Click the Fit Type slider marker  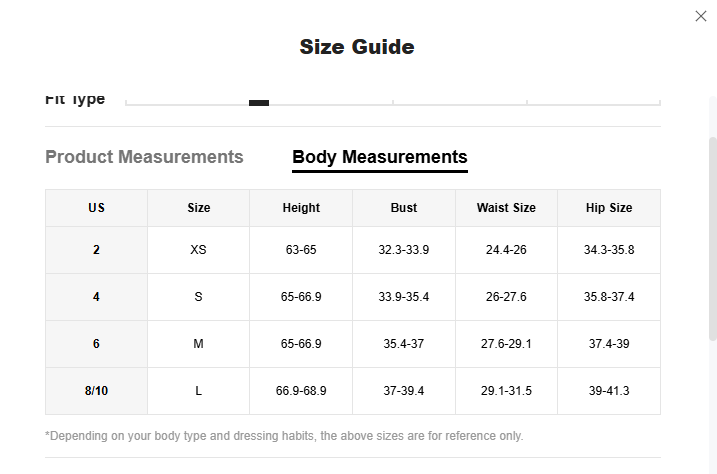[x=259, y=102]
